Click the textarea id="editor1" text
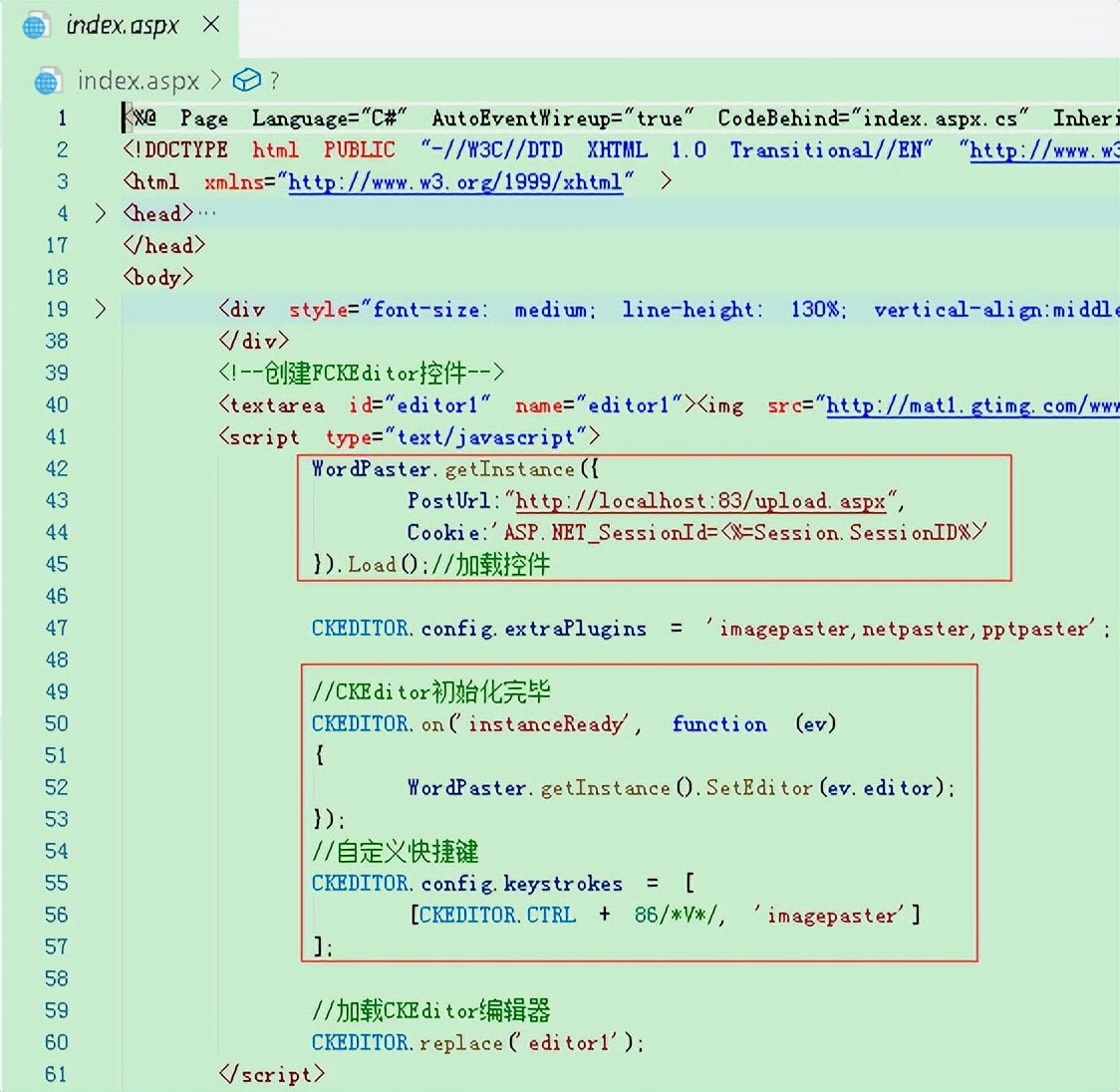This screenshot has height=1092, width=1120. [x=355, y=406]
